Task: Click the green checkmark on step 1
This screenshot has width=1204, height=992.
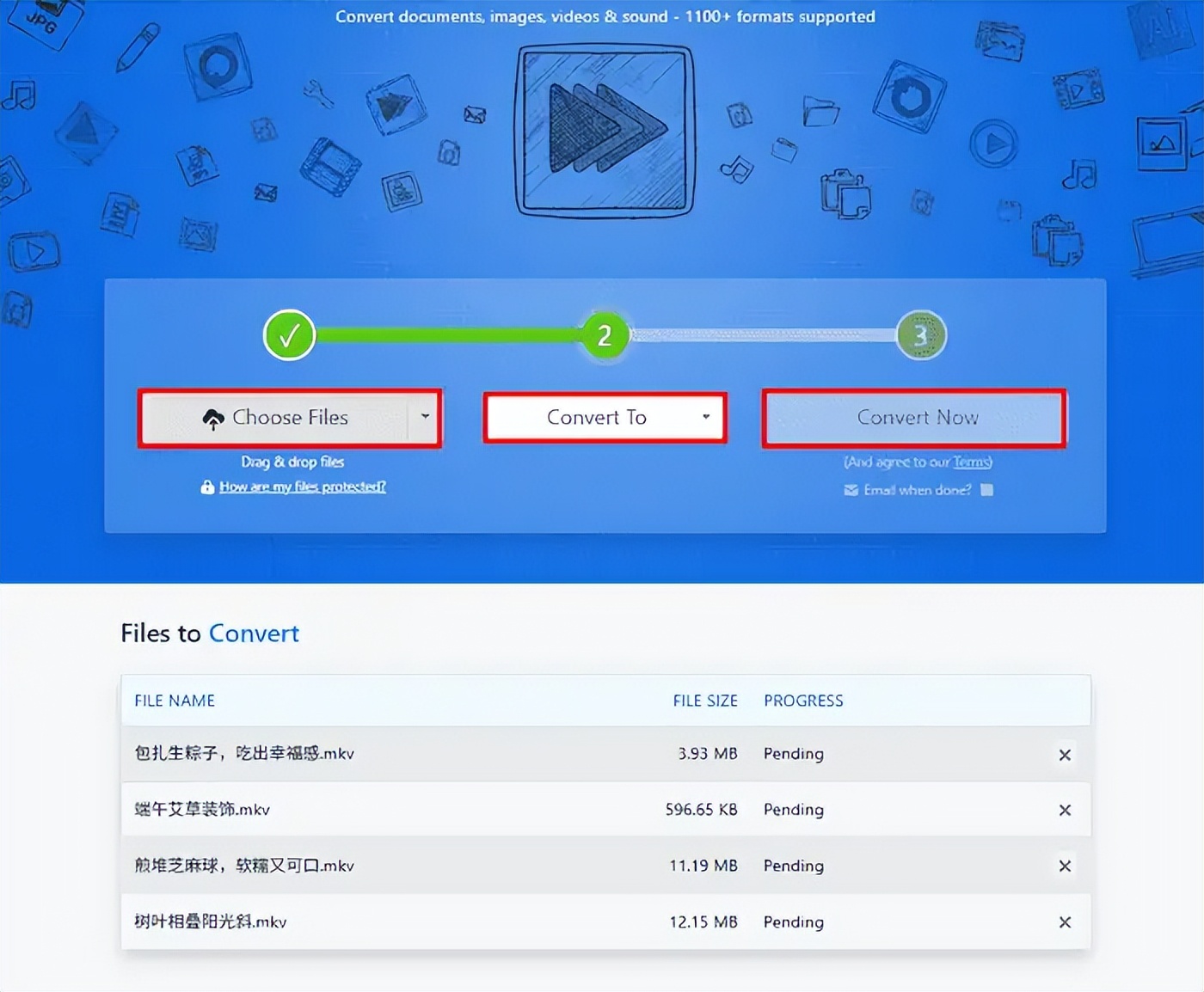Action: coord(289,335)
